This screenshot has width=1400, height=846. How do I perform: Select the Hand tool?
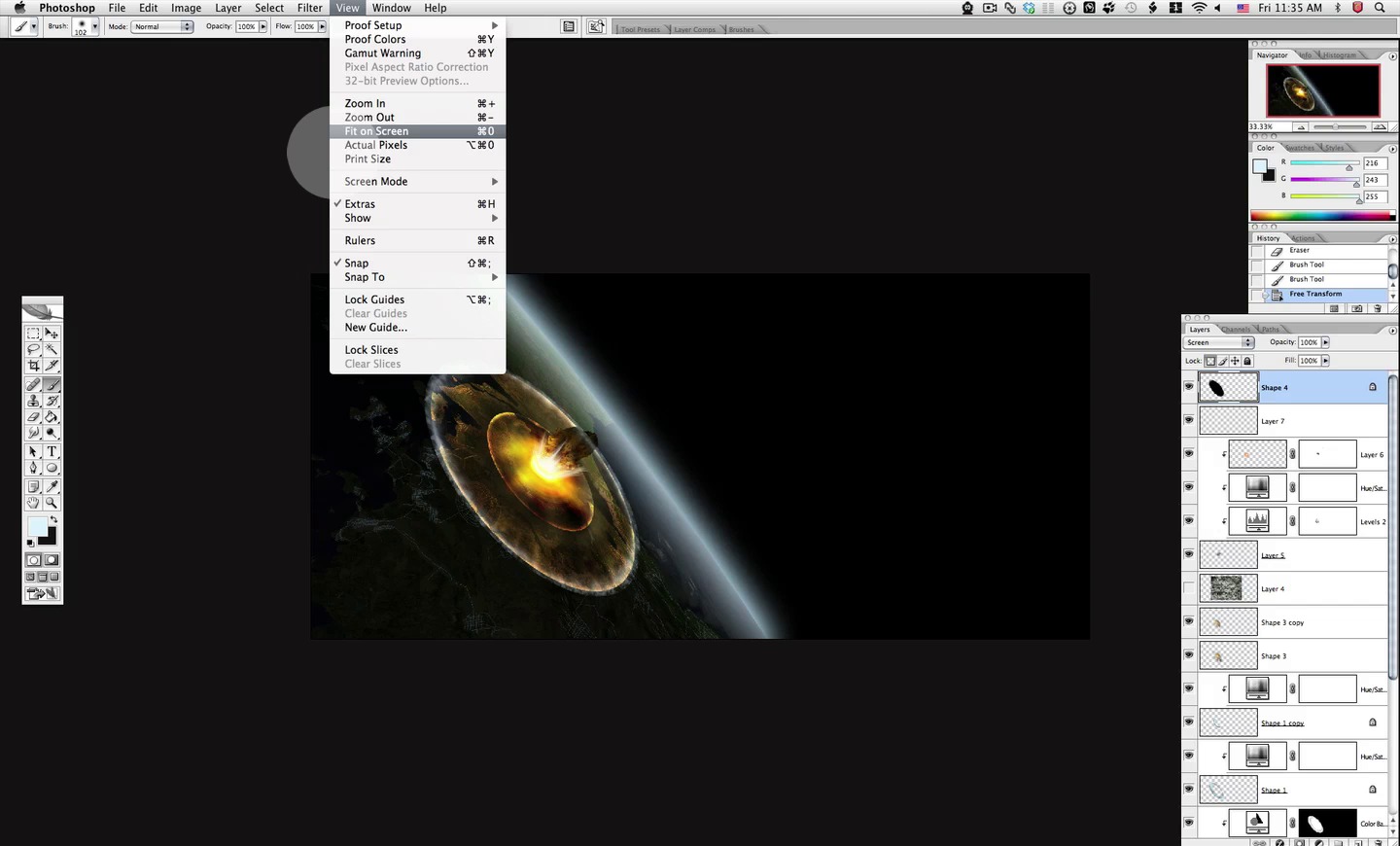33,503
